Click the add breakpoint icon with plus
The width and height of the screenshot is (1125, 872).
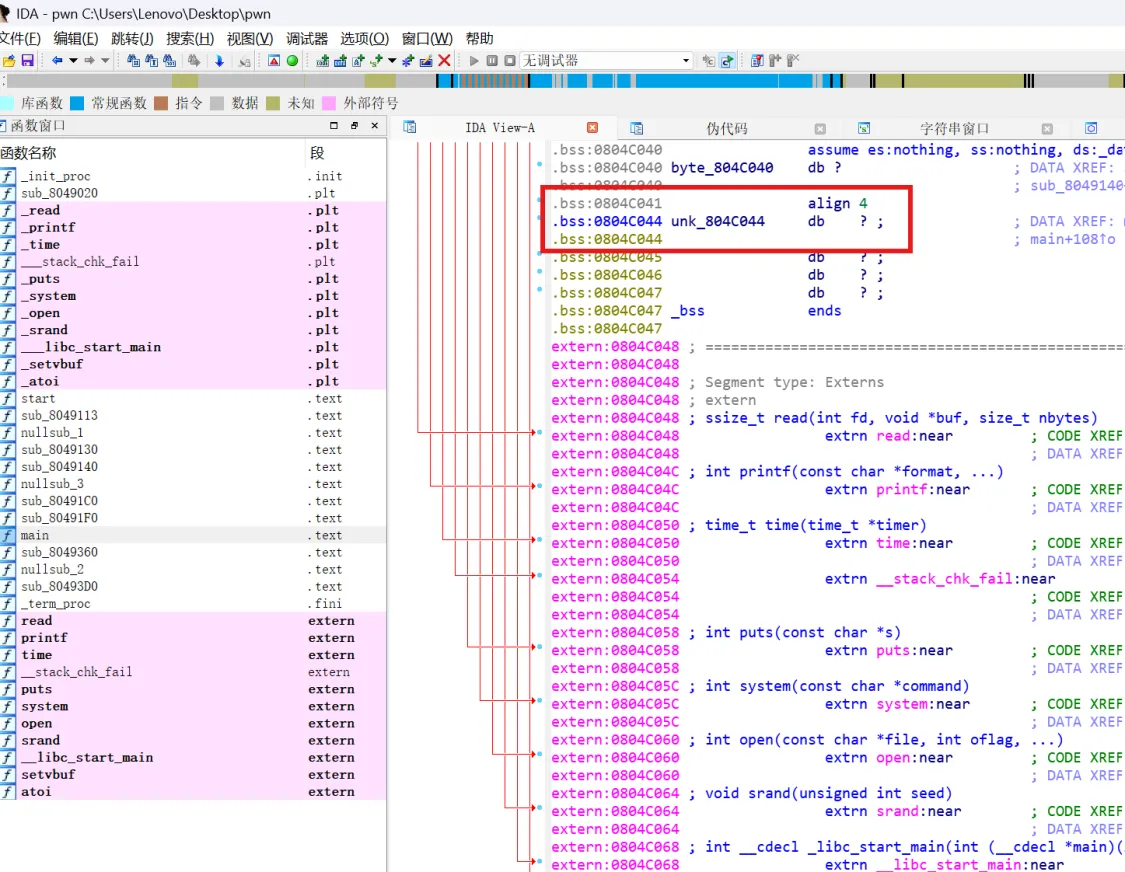click(x=775, y=61)
